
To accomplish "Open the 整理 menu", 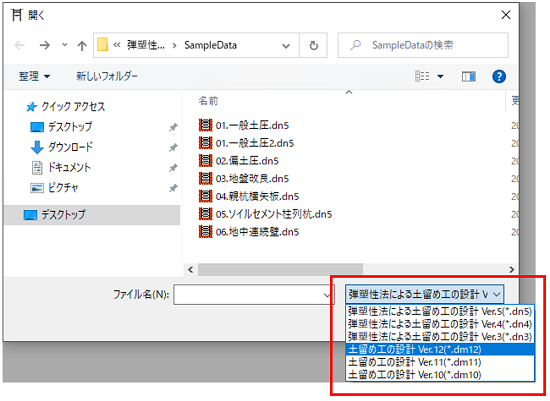I will point(34,76).
